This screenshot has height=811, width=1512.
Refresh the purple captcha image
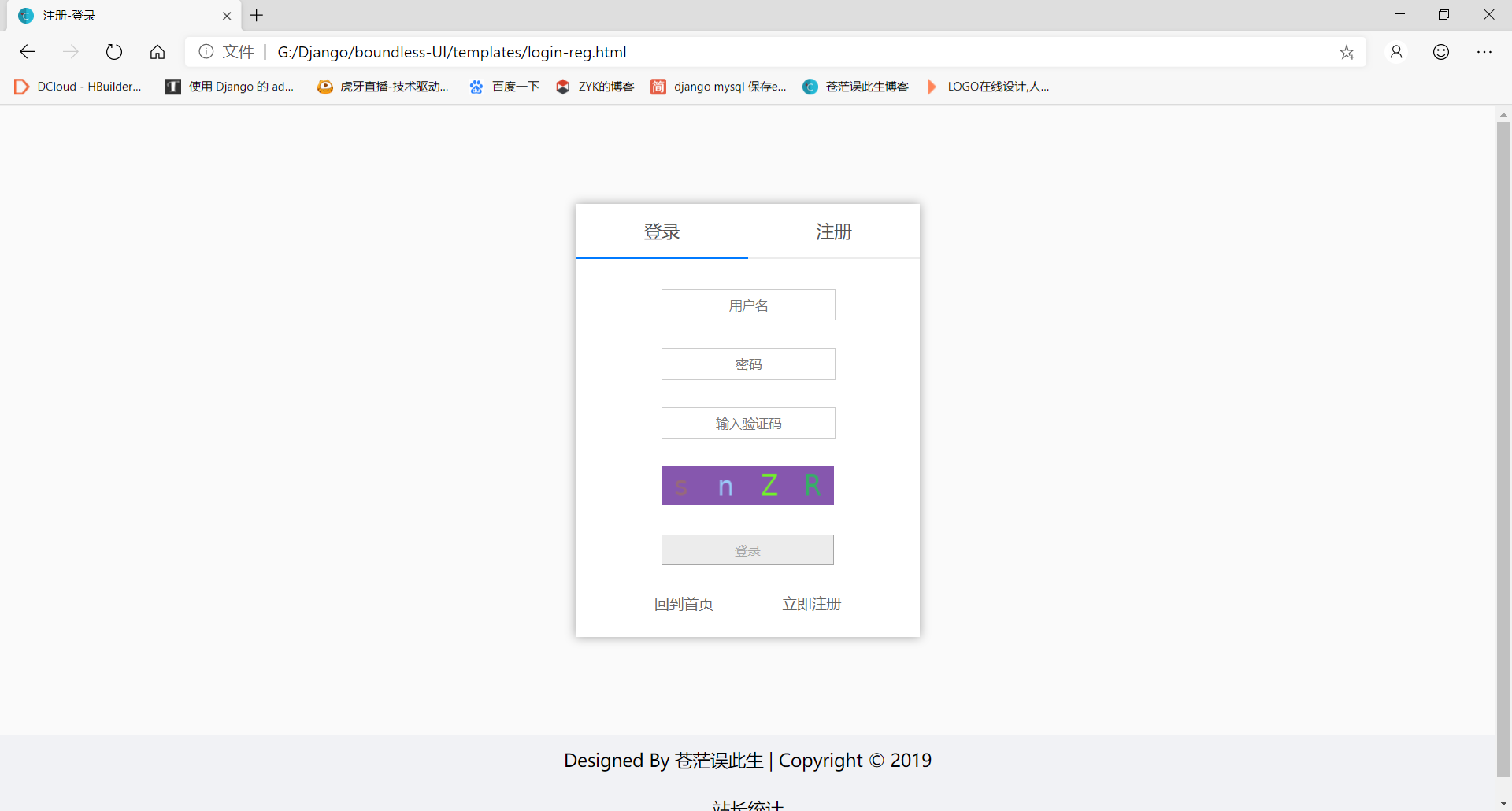pyautogui.click(x=747, y=486)
